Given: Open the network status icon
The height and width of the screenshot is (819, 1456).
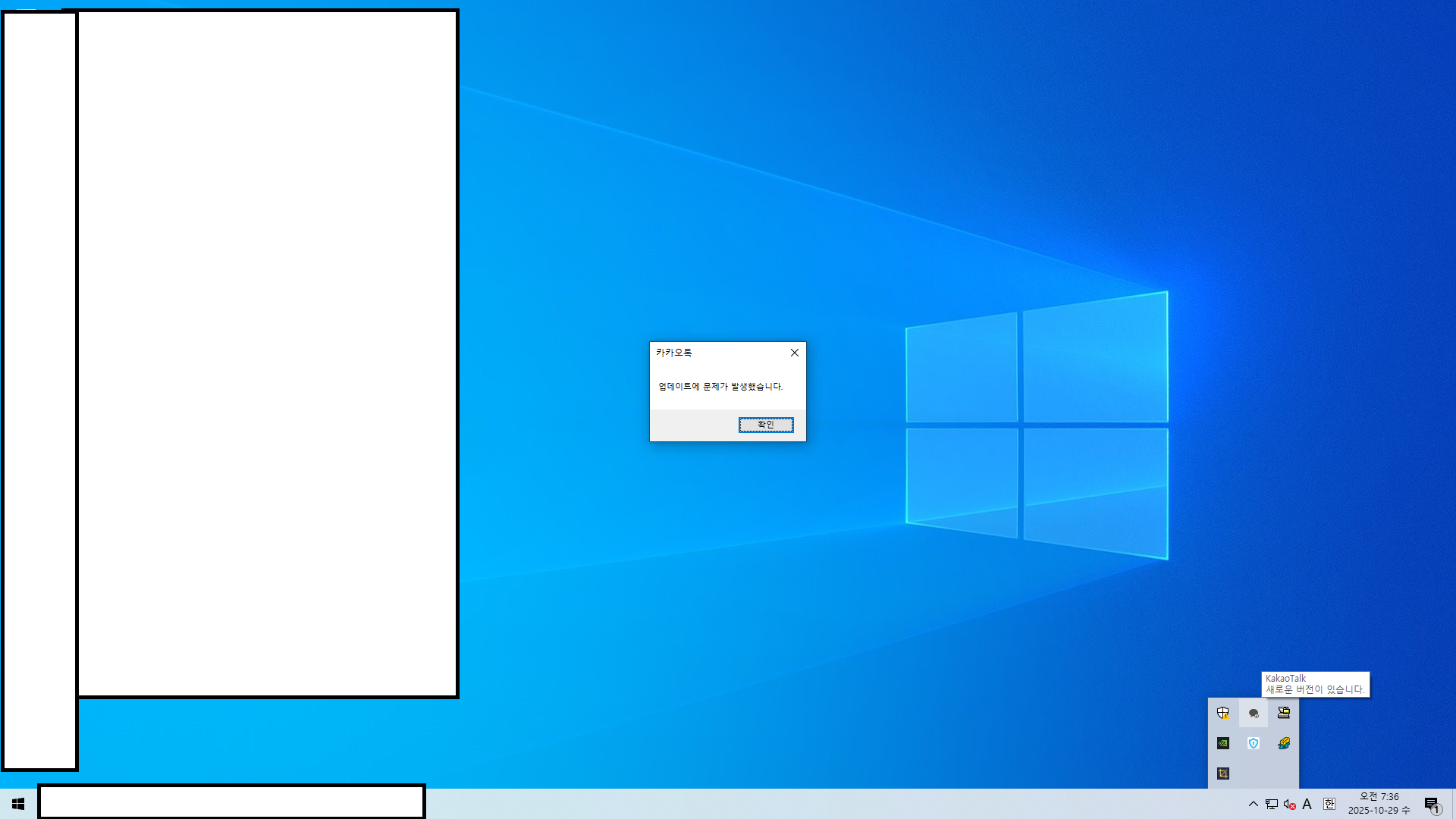Looking at the screenshot, I should click(1272, 804).
